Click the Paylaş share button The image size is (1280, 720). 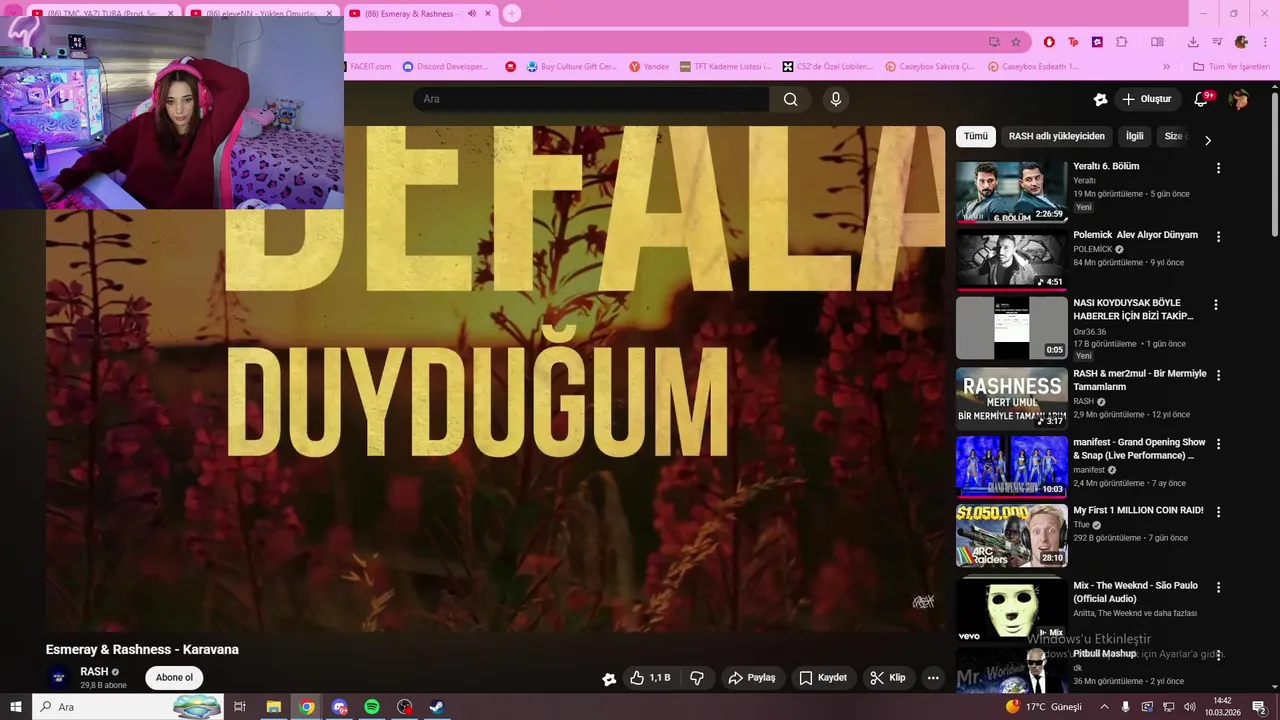[x=752, y=678]
